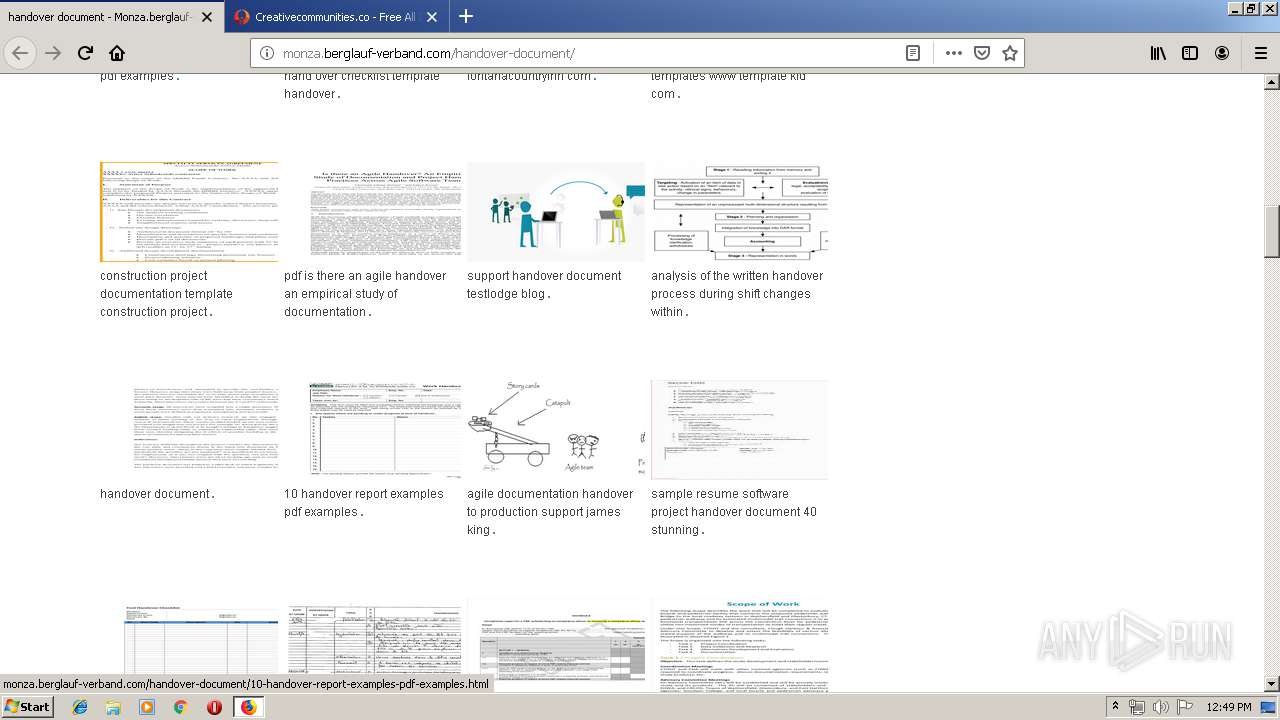The height and width of the screenshot is (720, 1280).
Task: Open the support handover testlodge thumbnail
Action: pyautogui.click(x=556, y=212)
